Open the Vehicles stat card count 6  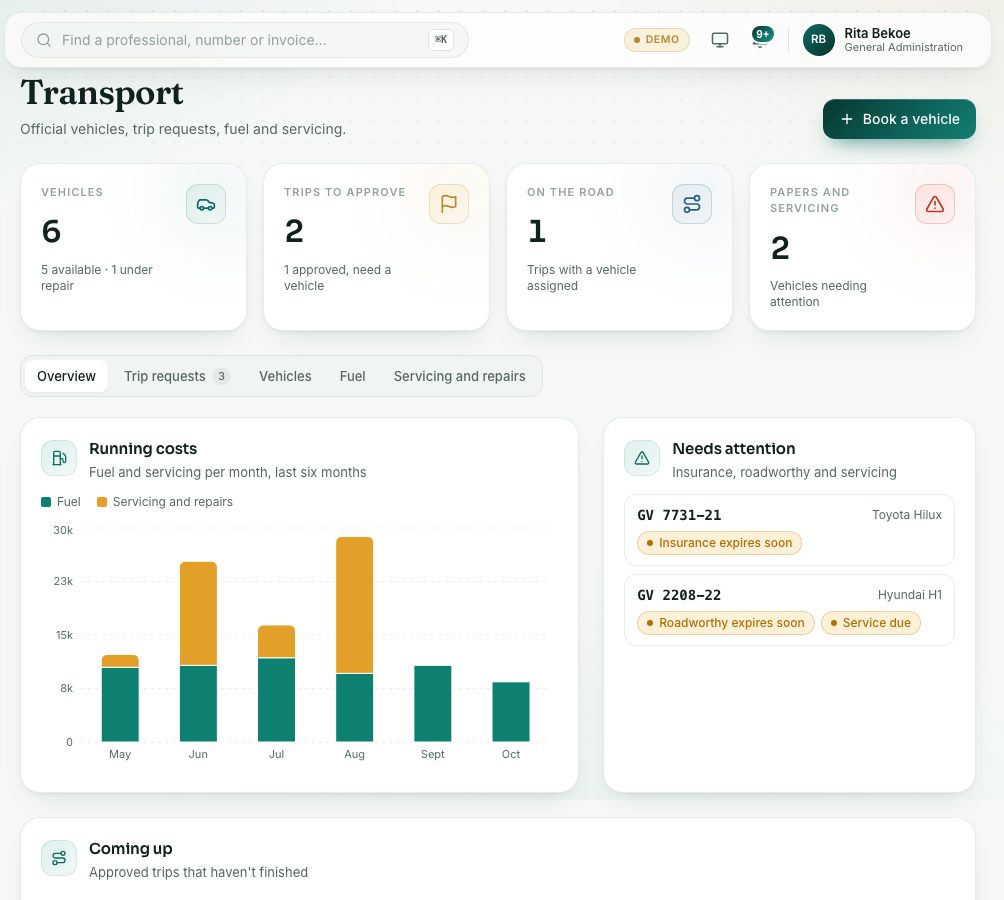tap(51, 232)
